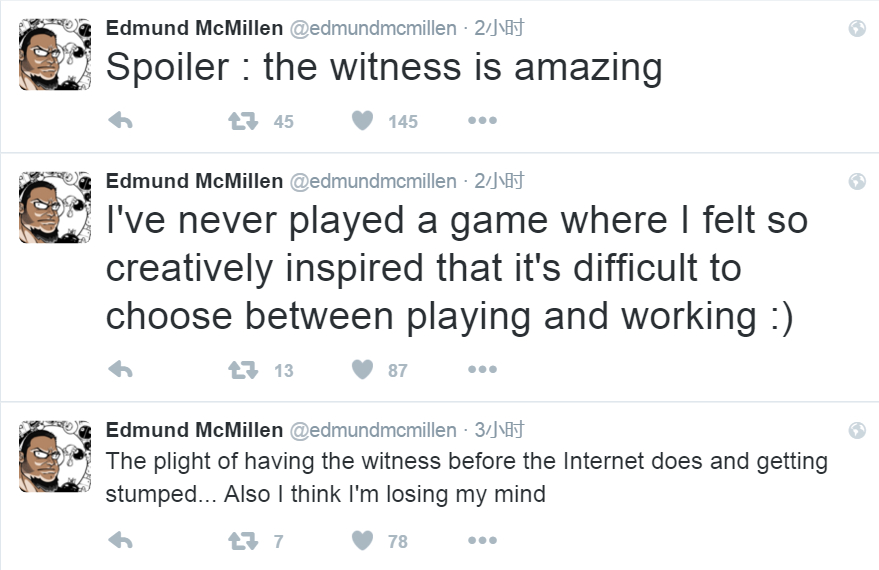Viewport: 879px width, 570px height.
Task: Reply to the "witness is amazing" tweet
Action: [120, 121]
